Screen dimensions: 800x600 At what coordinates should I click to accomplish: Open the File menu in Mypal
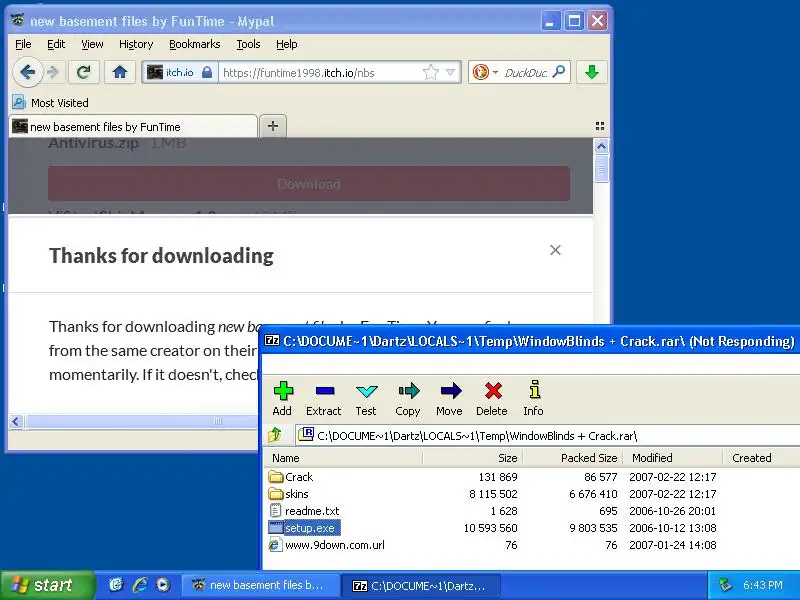23,44
